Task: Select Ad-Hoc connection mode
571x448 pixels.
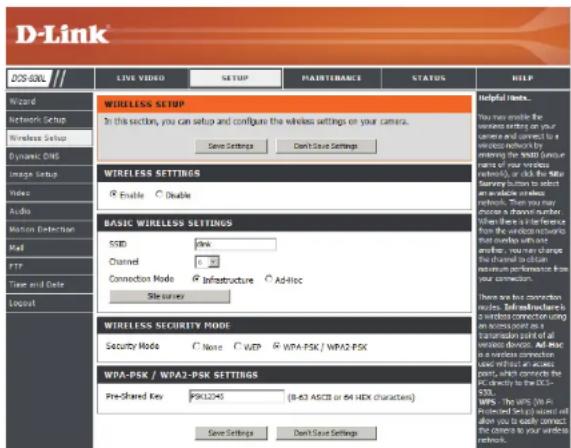Action: (269, 279)
